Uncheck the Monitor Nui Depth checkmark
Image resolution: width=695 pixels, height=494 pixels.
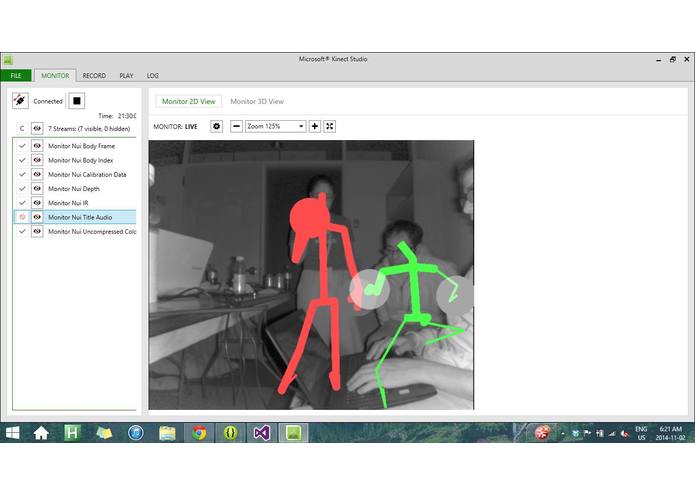(22, 188)
